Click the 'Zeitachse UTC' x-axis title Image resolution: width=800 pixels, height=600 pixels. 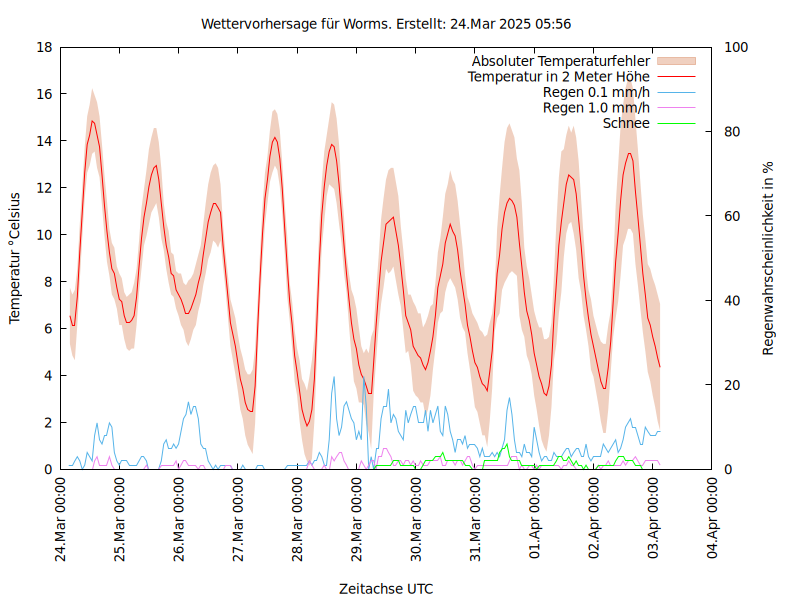click(386, 588)
